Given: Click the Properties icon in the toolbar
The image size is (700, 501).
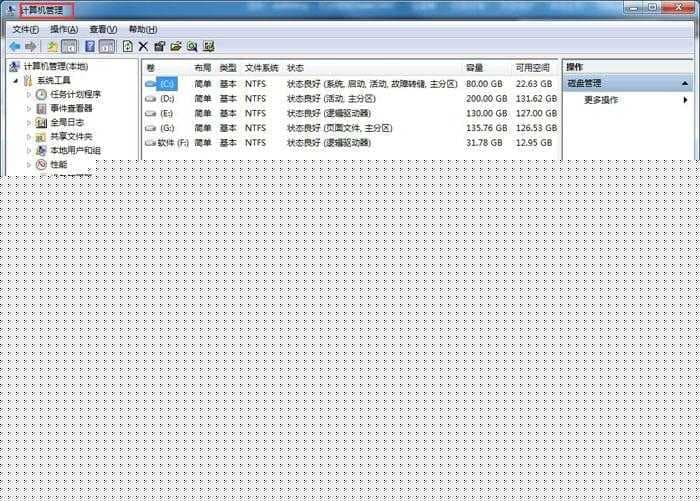Looking at the screenshot, I should (159, 46).
